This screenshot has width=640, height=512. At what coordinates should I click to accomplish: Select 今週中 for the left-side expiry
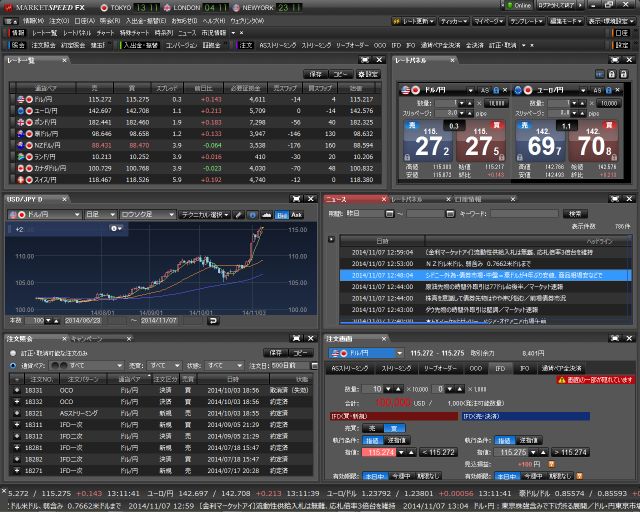click(x=400, y=476)
